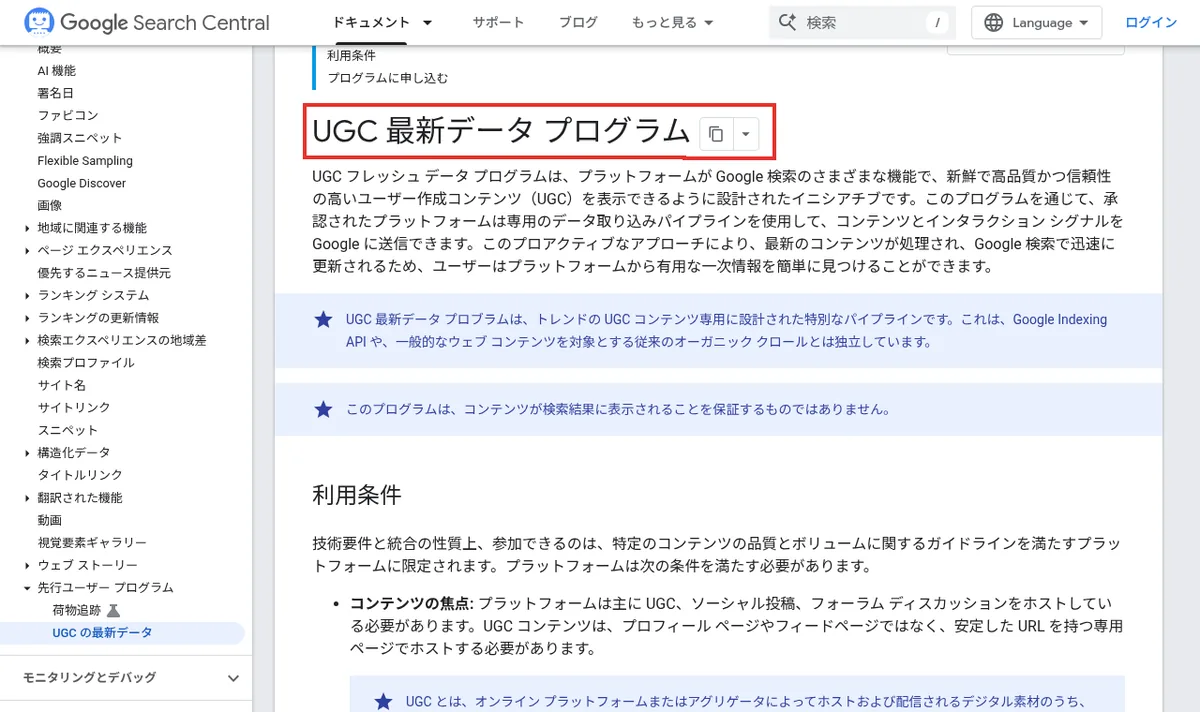Expand ウェブ ストーリー section
The height and width of the screenshot is (712, 1200).
[x=27, y=565]
